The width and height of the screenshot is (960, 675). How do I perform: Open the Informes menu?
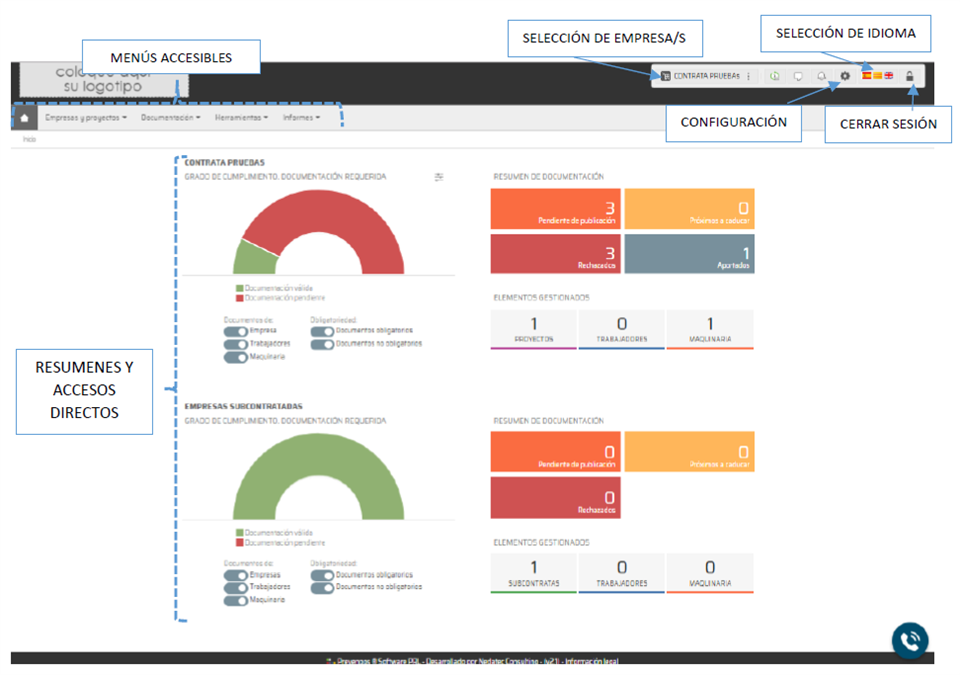point(301,118)
